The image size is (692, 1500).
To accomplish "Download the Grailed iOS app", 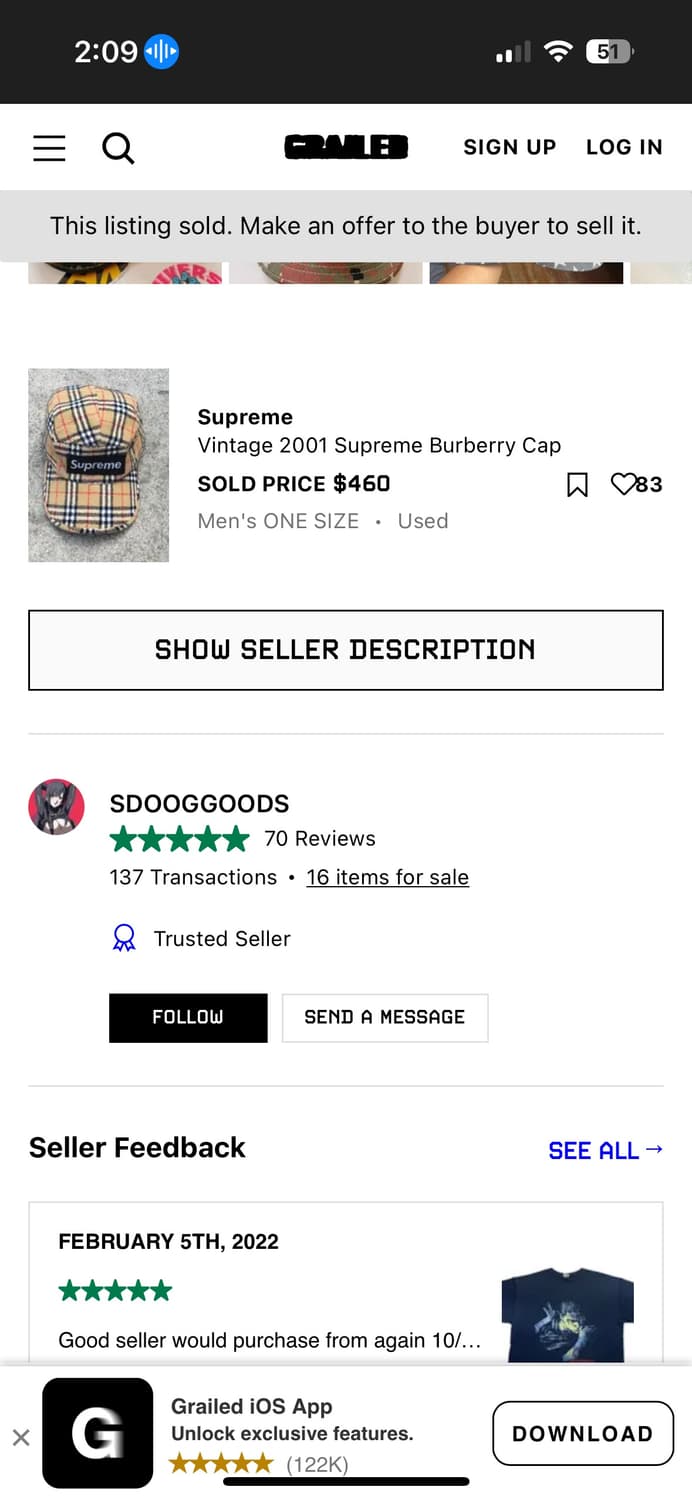I will tap(582, 1432).
